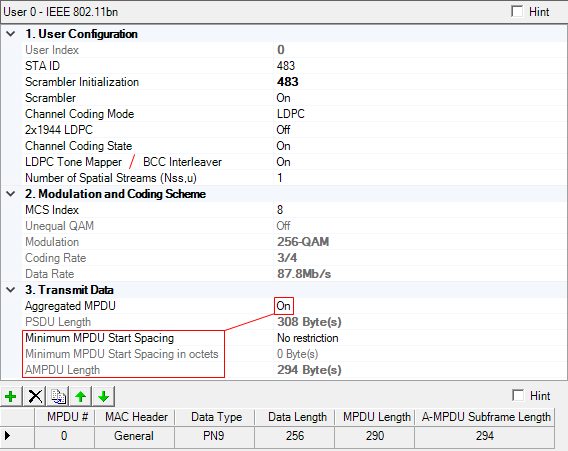The height and width of the screenshot is (451, 568).
Task: Delete selected MPDU with X icon
Action: pyautogui.click(x=35, y=396)
